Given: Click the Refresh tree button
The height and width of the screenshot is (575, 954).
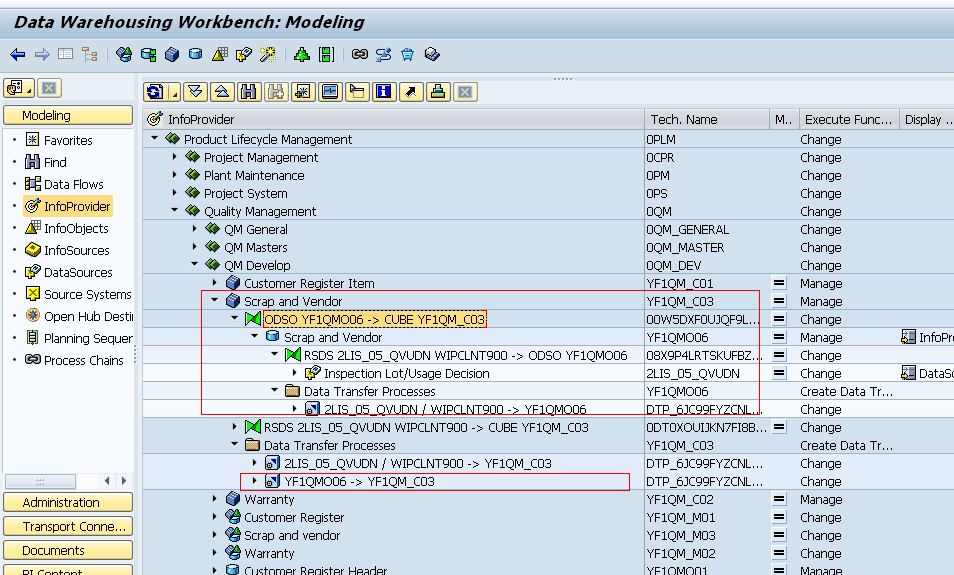Looking at the screenshot, I should [x=156, y=92].
